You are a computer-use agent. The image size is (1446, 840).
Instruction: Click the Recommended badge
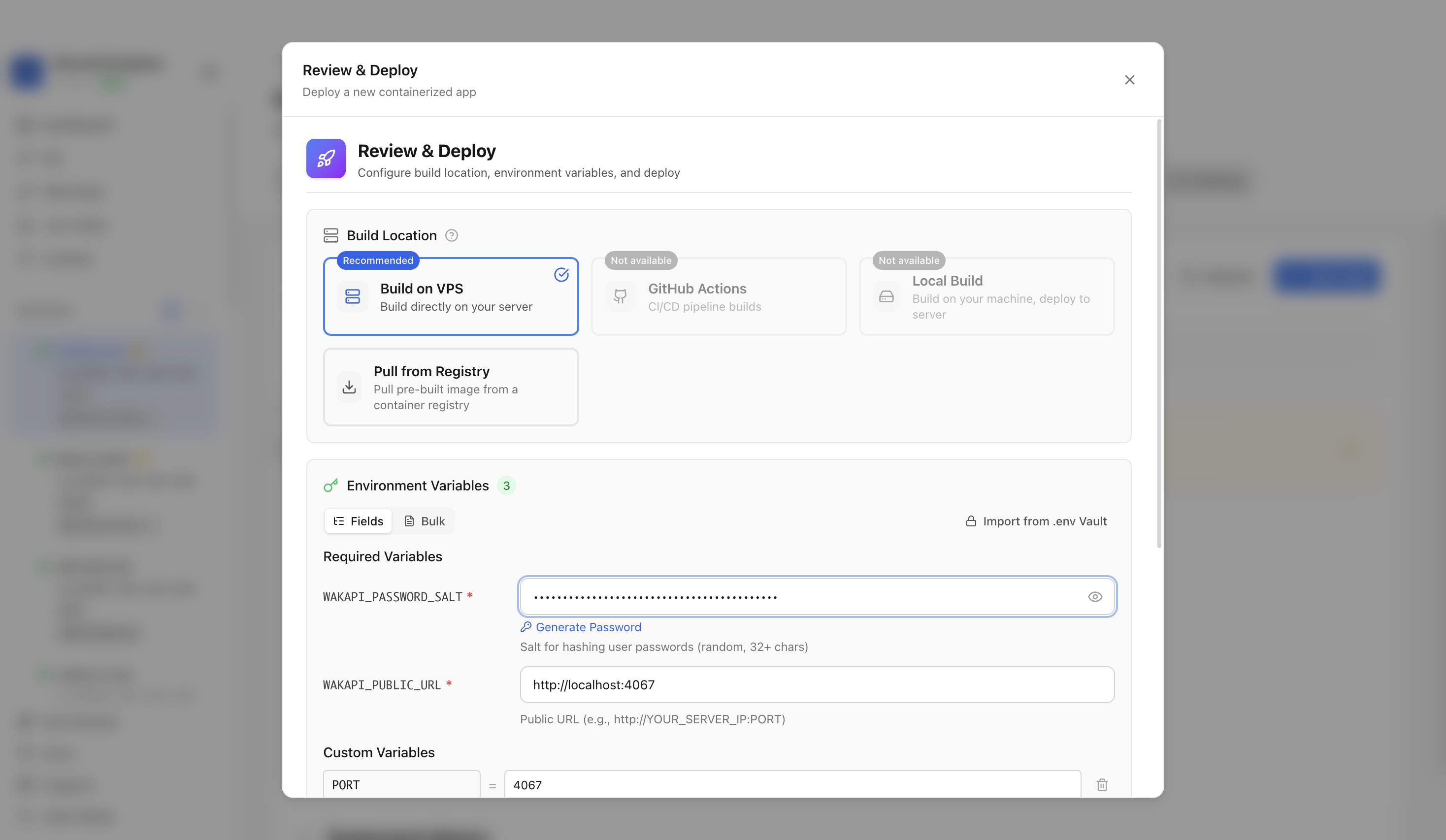coord(378,260)
